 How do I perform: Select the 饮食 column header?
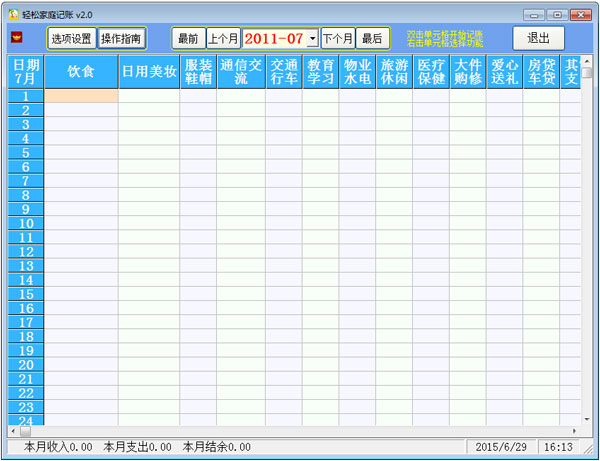[x=81, y=72]
